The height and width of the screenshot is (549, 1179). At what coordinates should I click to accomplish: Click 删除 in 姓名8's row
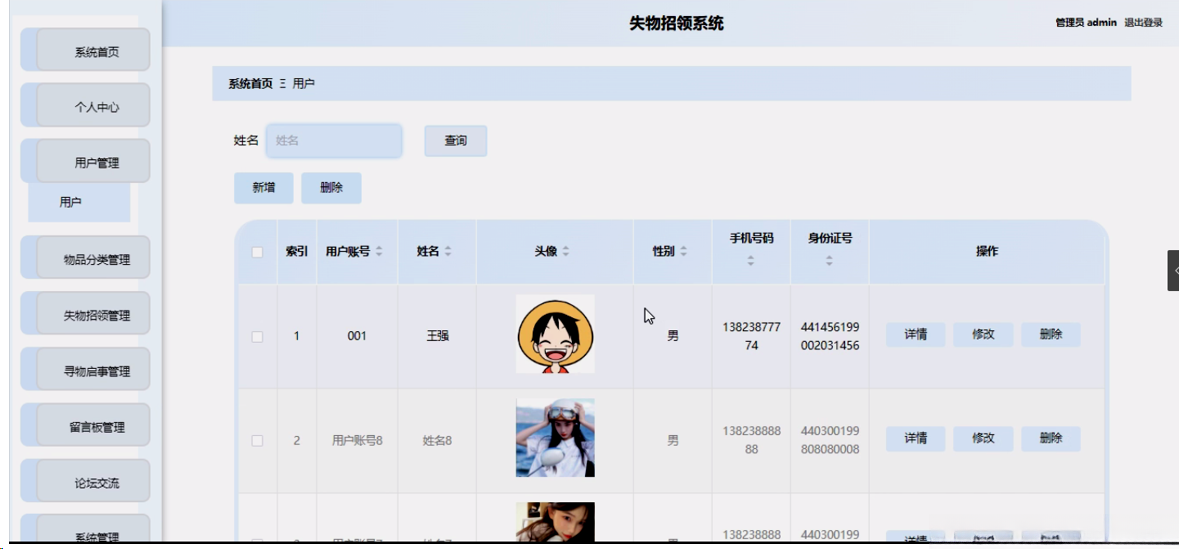click(1050, 438)
